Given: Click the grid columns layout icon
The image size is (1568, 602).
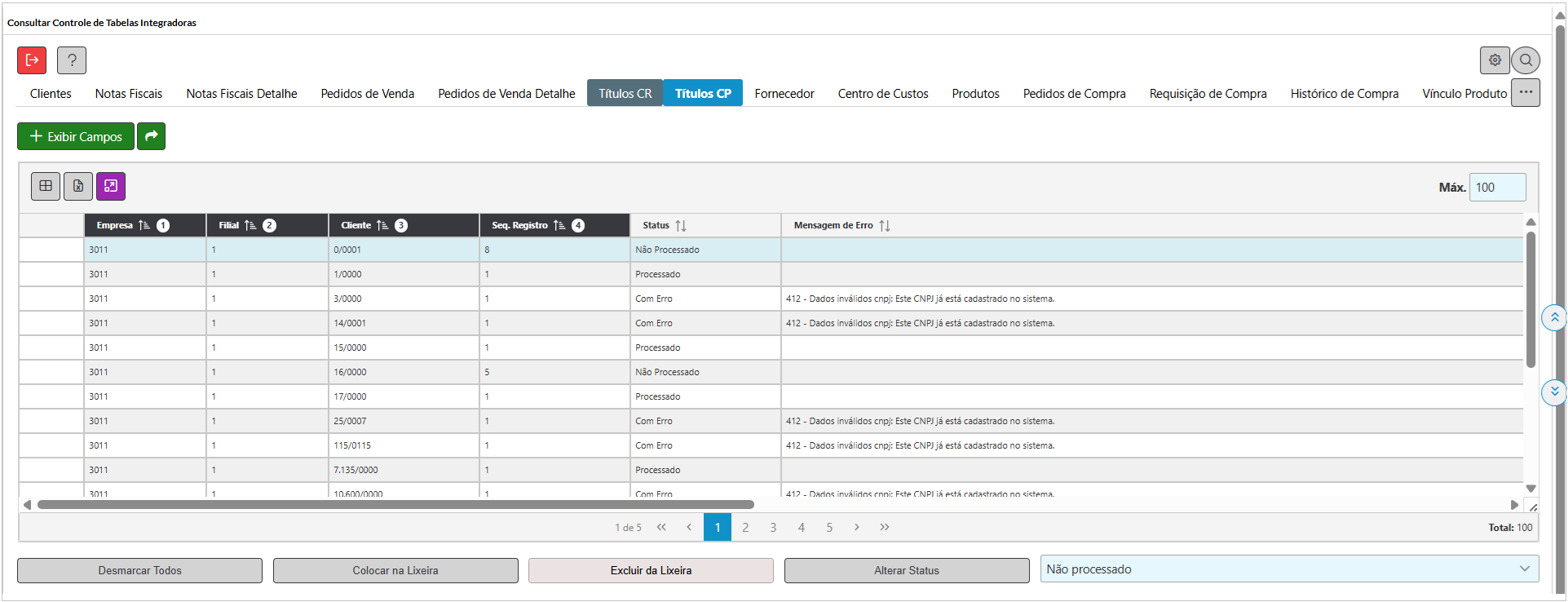Looking at the screenshot, I should coord(46,186).
